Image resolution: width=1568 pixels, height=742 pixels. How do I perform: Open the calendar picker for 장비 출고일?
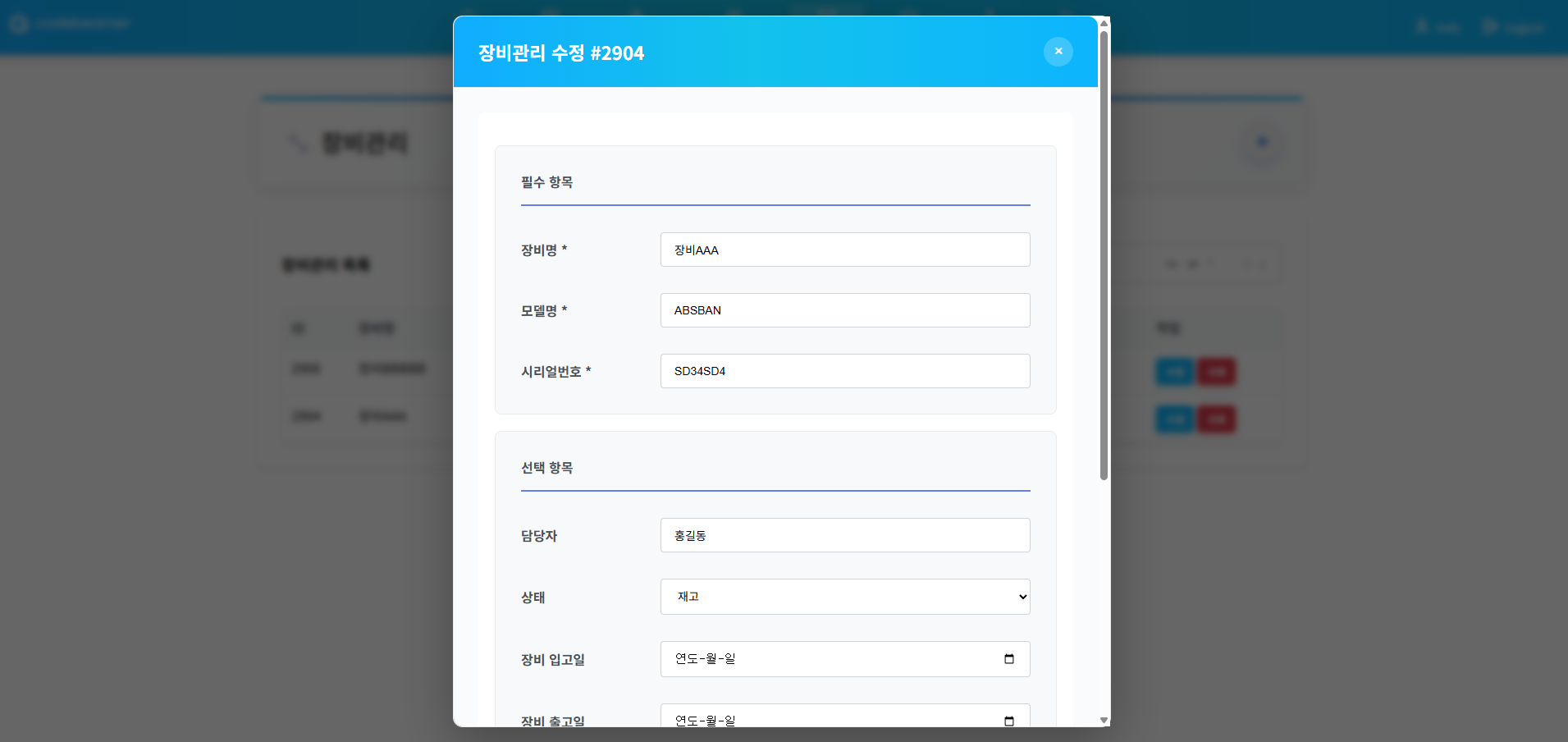coord(1008,720)
